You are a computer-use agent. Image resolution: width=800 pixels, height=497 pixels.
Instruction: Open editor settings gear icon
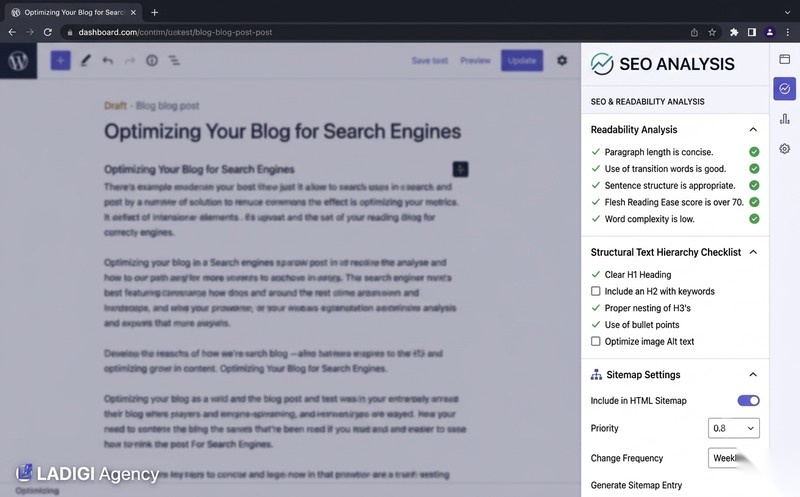(x=562, y=60)
